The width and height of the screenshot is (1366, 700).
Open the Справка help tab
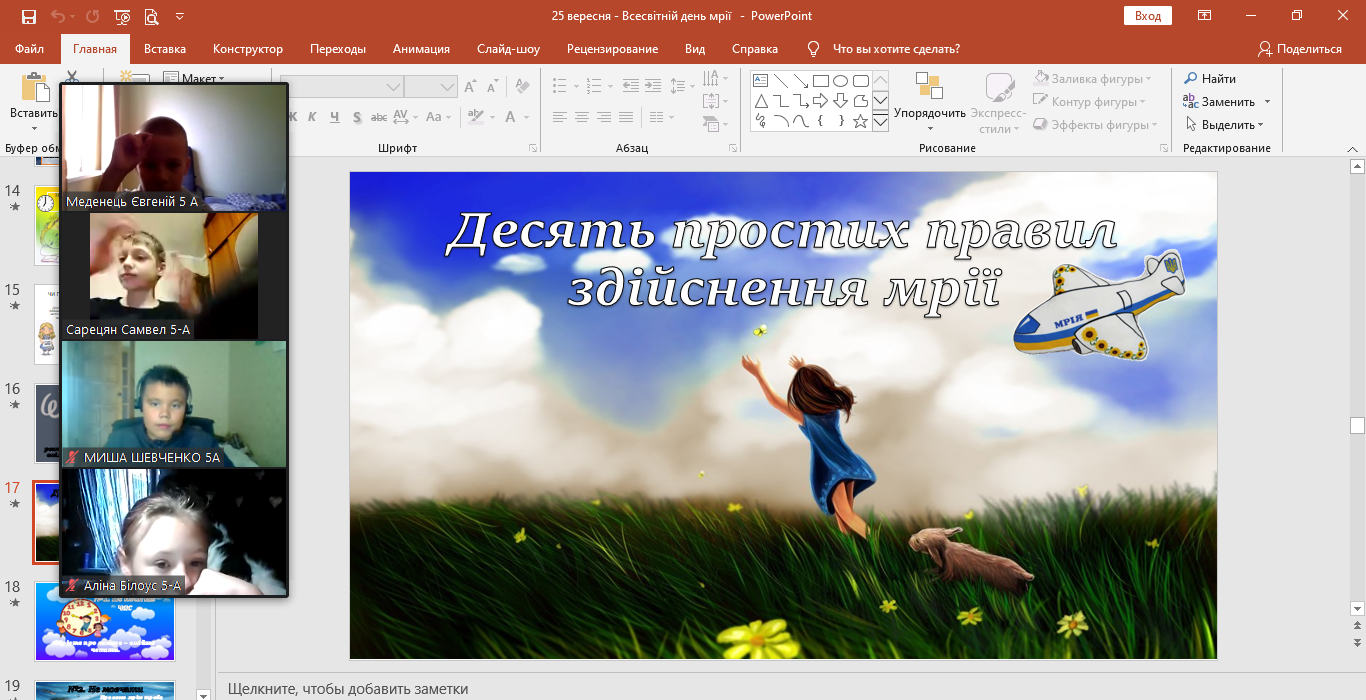[755, 49]
